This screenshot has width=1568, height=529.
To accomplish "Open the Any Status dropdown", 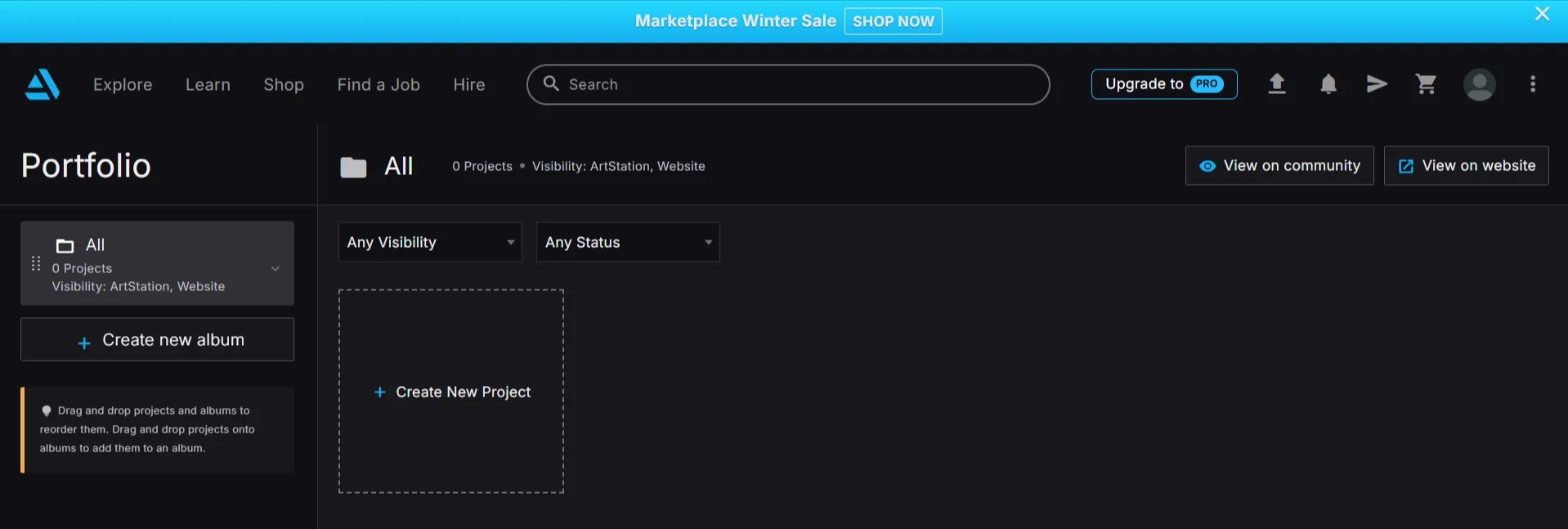I will coord(628,242).
